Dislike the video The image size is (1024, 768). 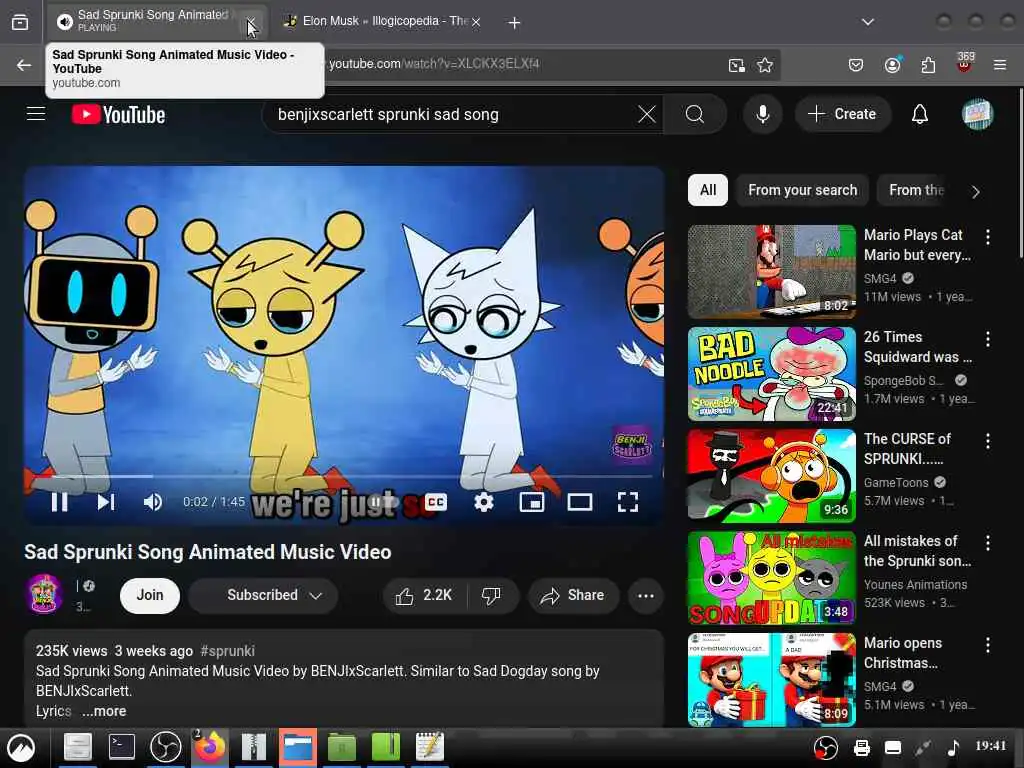[x=492, y=595]
